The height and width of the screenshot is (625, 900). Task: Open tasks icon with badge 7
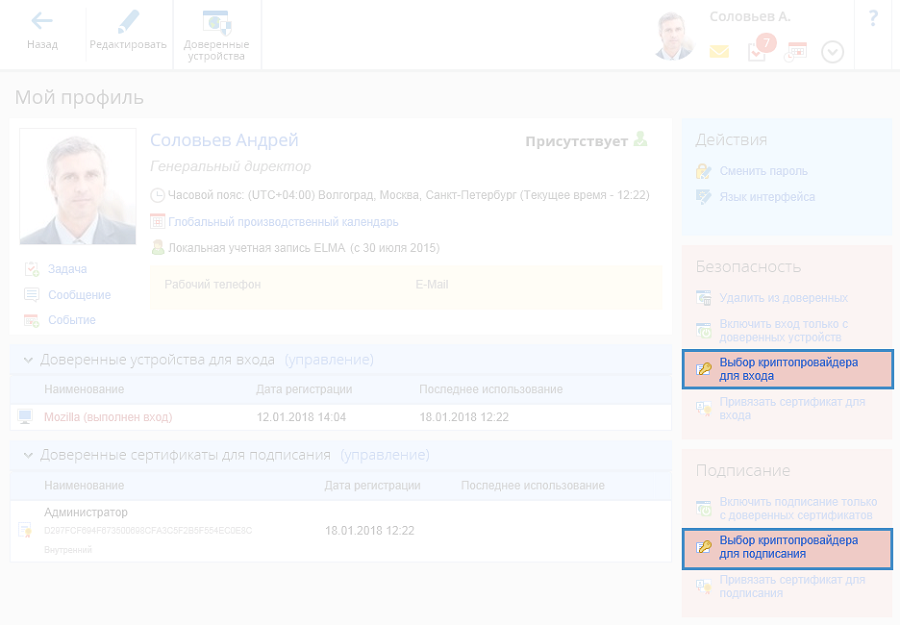click(x=759, y=50)
